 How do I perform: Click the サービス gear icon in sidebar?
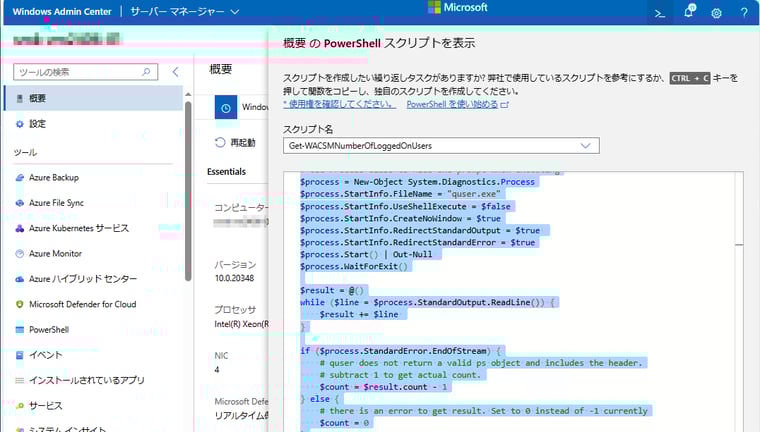point(19,406)
